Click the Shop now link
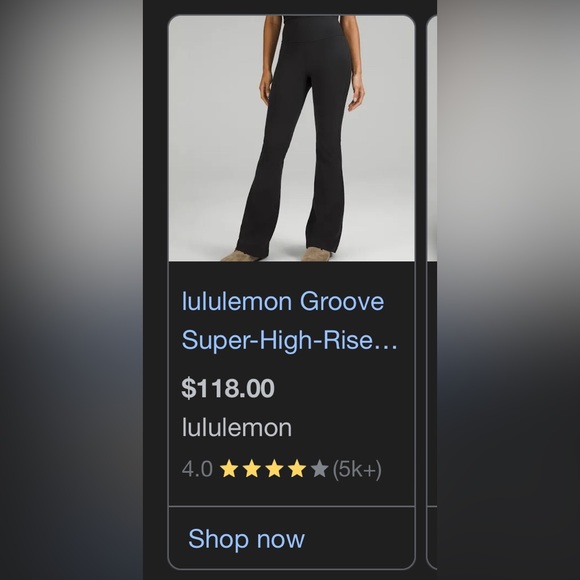 tap(246, 539)
